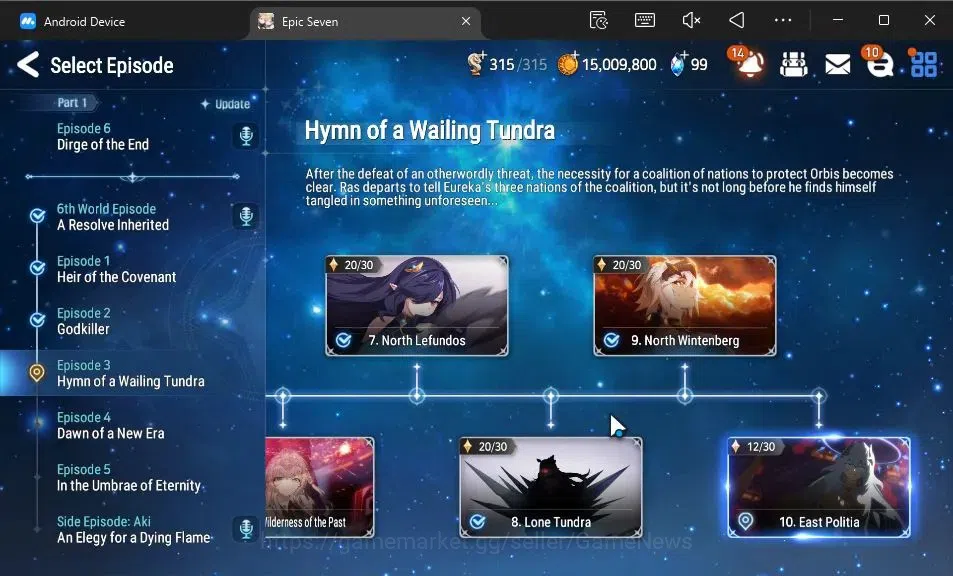
Task: Click the timeline node above Lone Tundra
Action: [x=551, y=396]
